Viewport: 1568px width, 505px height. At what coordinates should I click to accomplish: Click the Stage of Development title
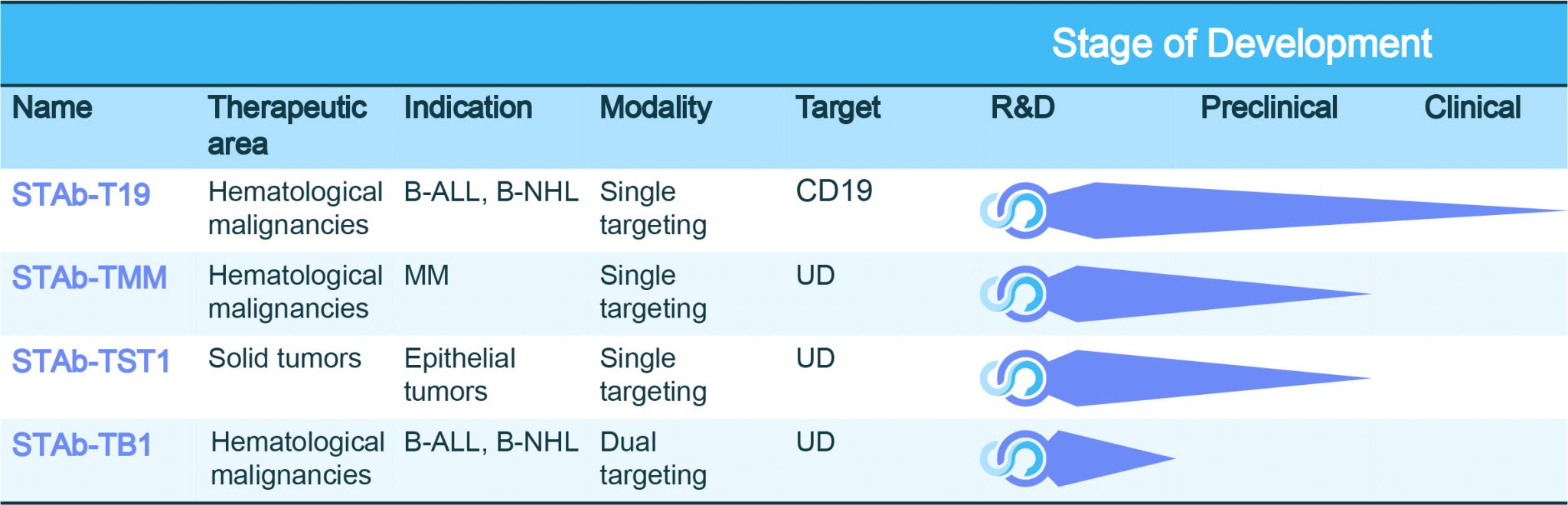pos(1241,44)
